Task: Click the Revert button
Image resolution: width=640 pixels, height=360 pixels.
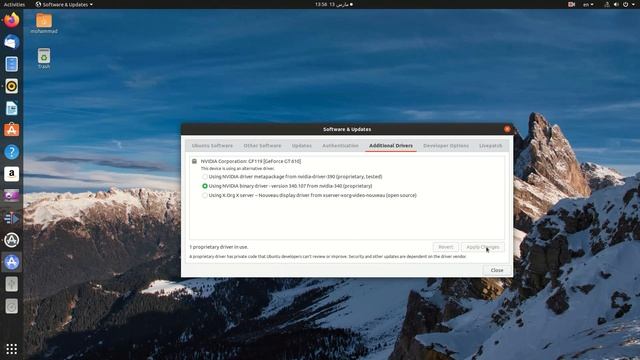Action: tap(446, 247)
